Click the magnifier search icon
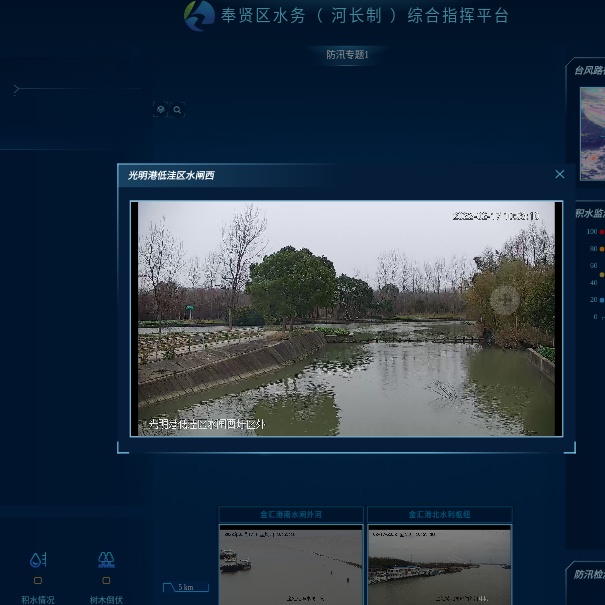Screen dimensions: 605x605 [177, 110]
